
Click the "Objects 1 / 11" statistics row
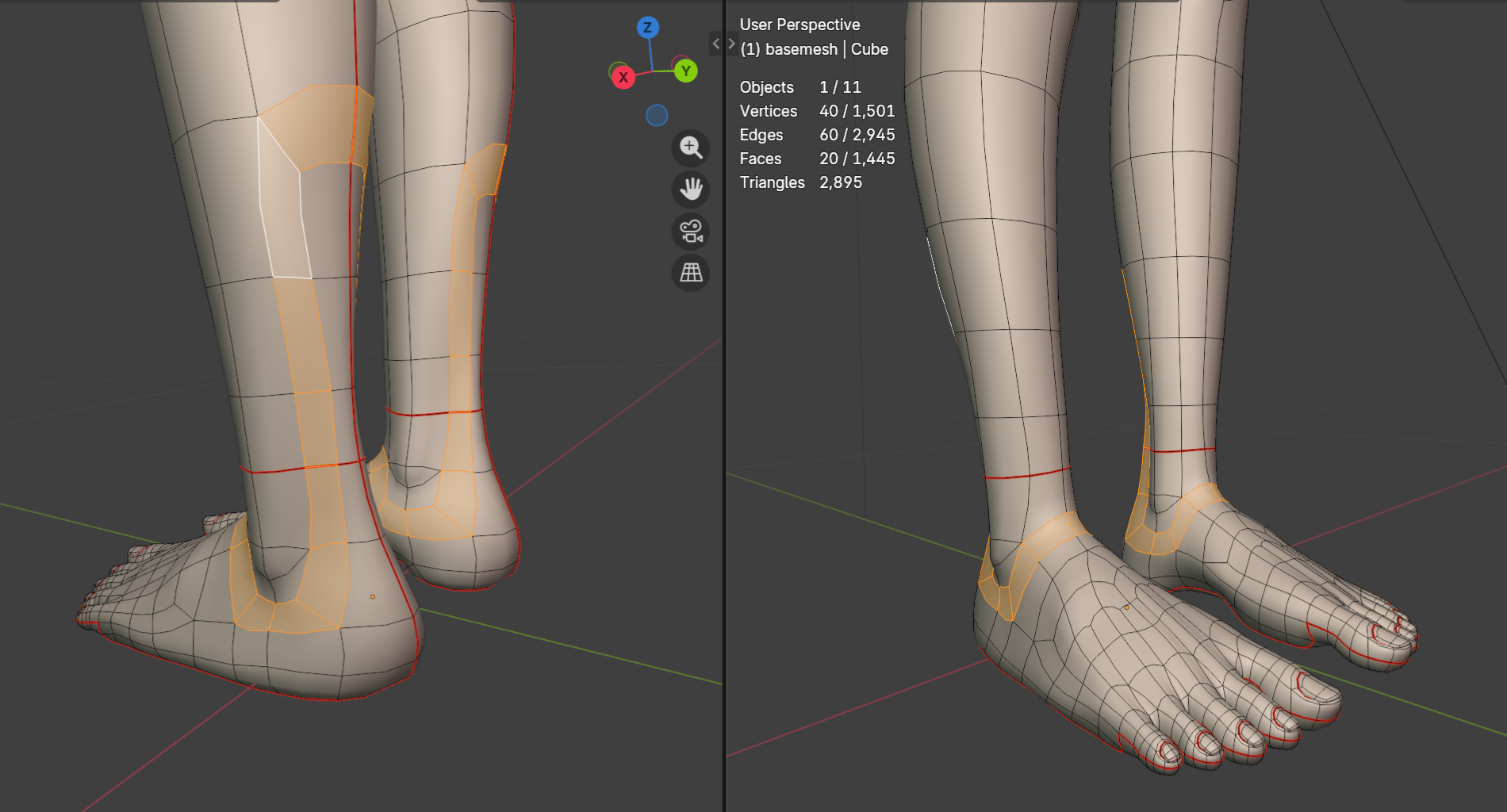coord(800,87)
